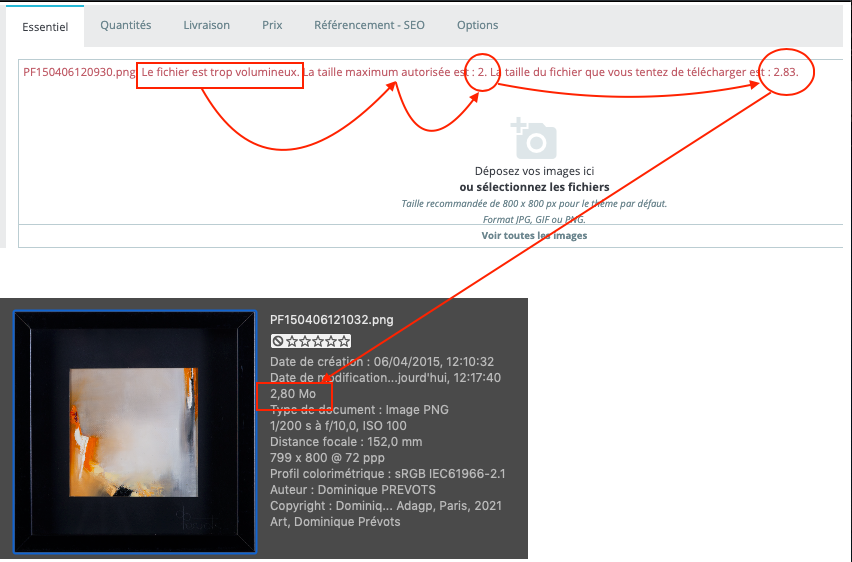852x562 pixels.
Task: Set the rating to one star
Action: coord(292,341)
